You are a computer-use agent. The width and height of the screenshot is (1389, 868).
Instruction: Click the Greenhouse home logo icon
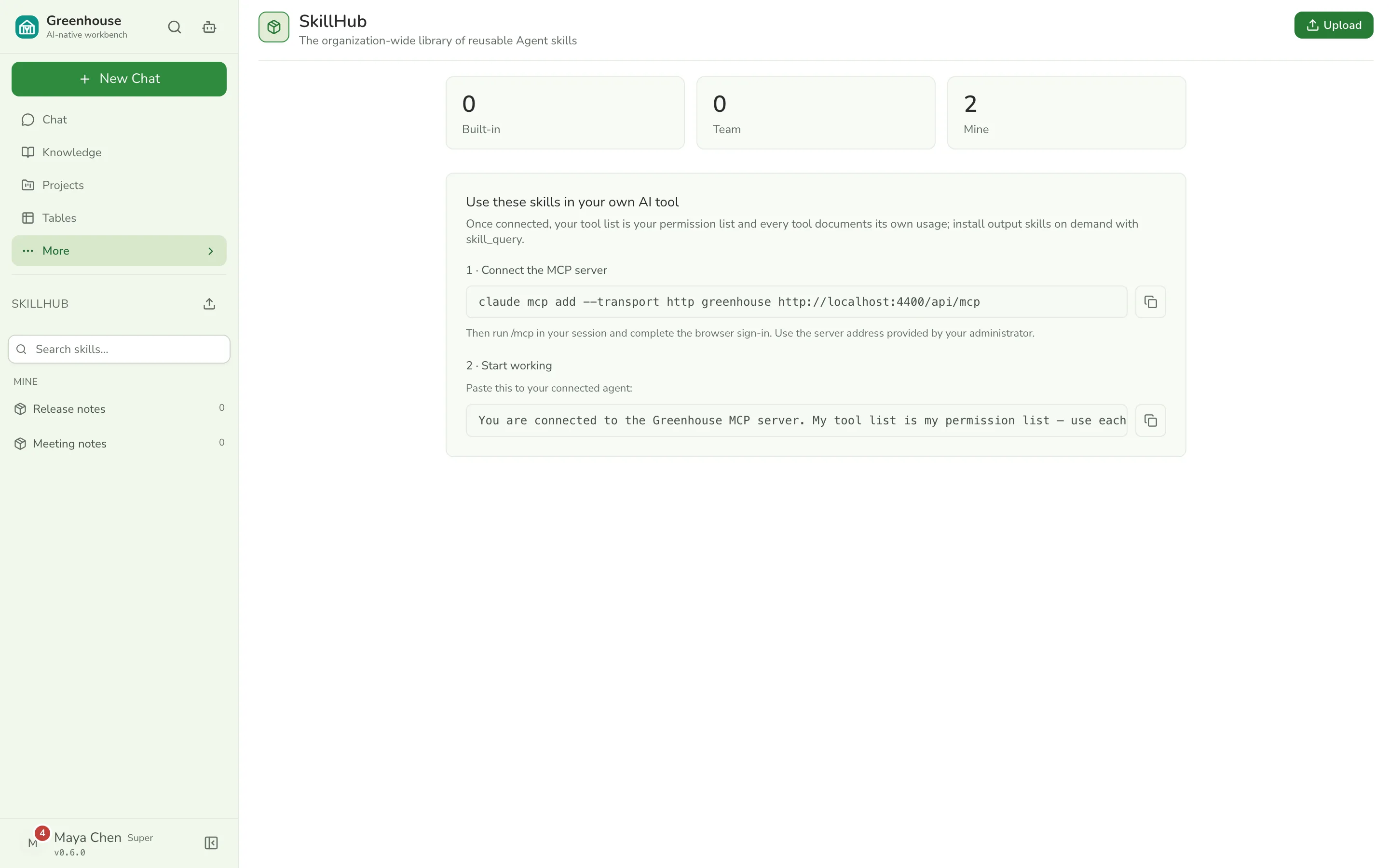(27, 27)
